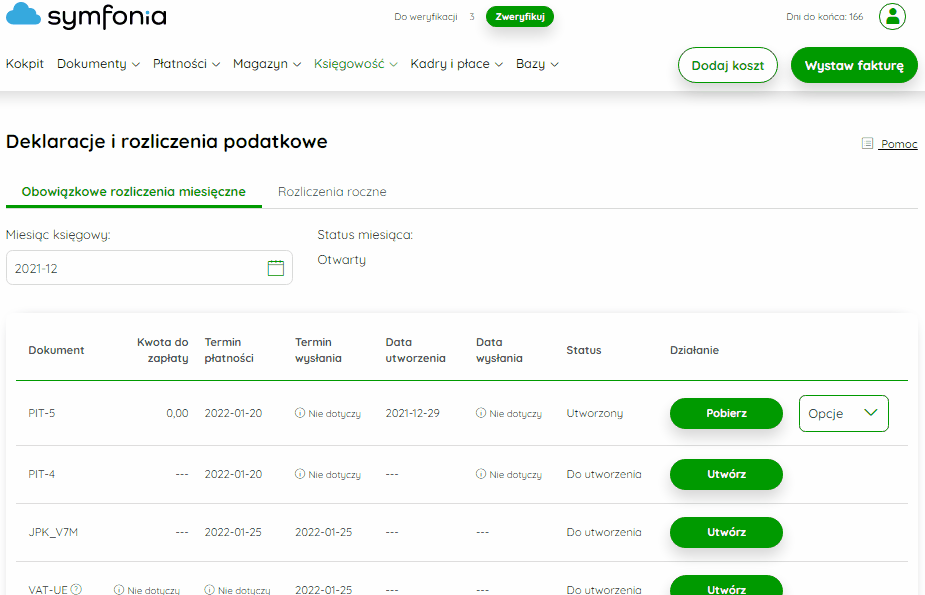Click the PIT-5 creation date 2021-12-29
This screenshot has width=925, height=595.
412,413
